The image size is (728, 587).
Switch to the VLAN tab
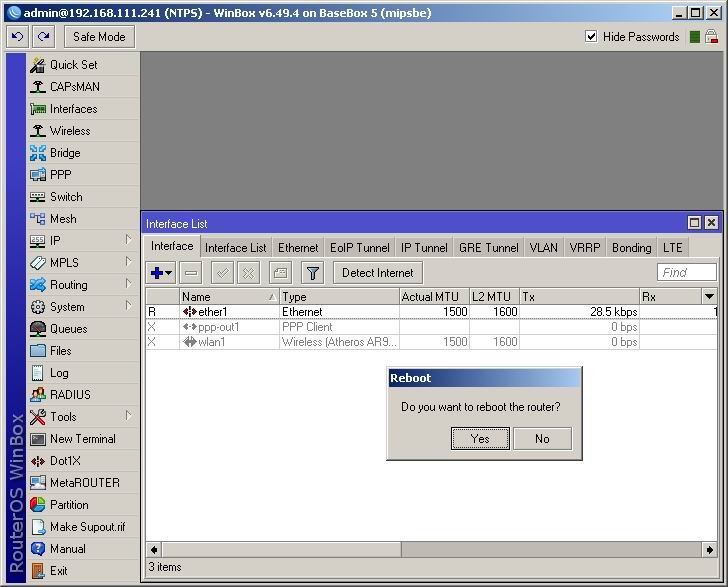coord(544,248)
